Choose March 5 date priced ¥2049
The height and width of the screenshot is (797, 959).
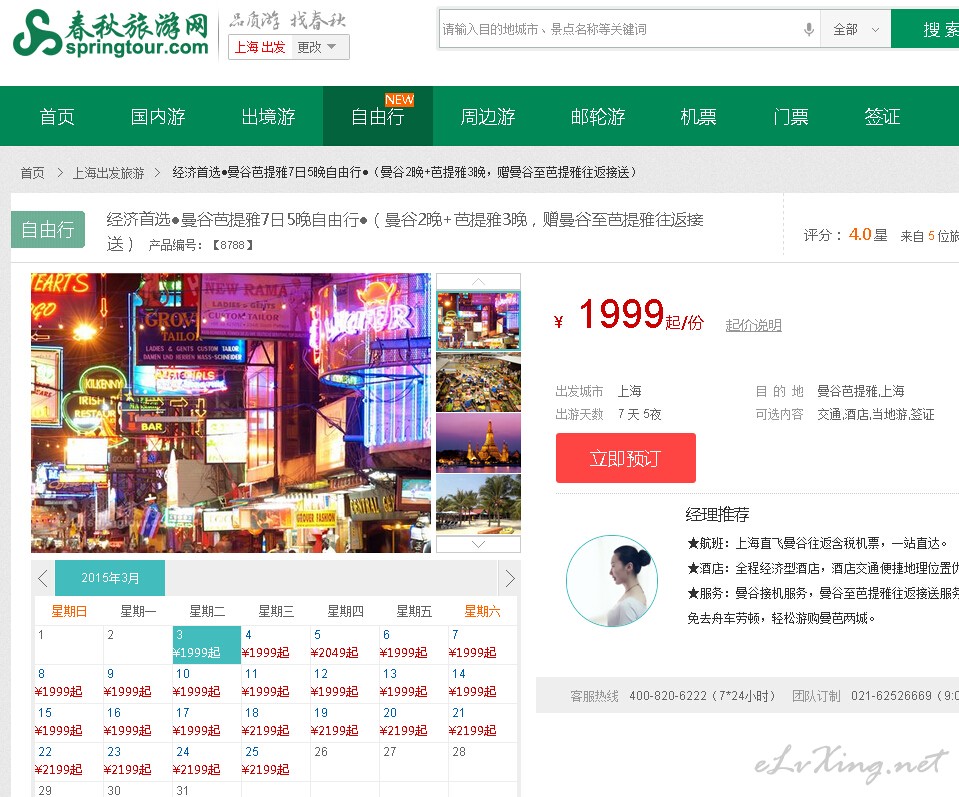(335, 644)
